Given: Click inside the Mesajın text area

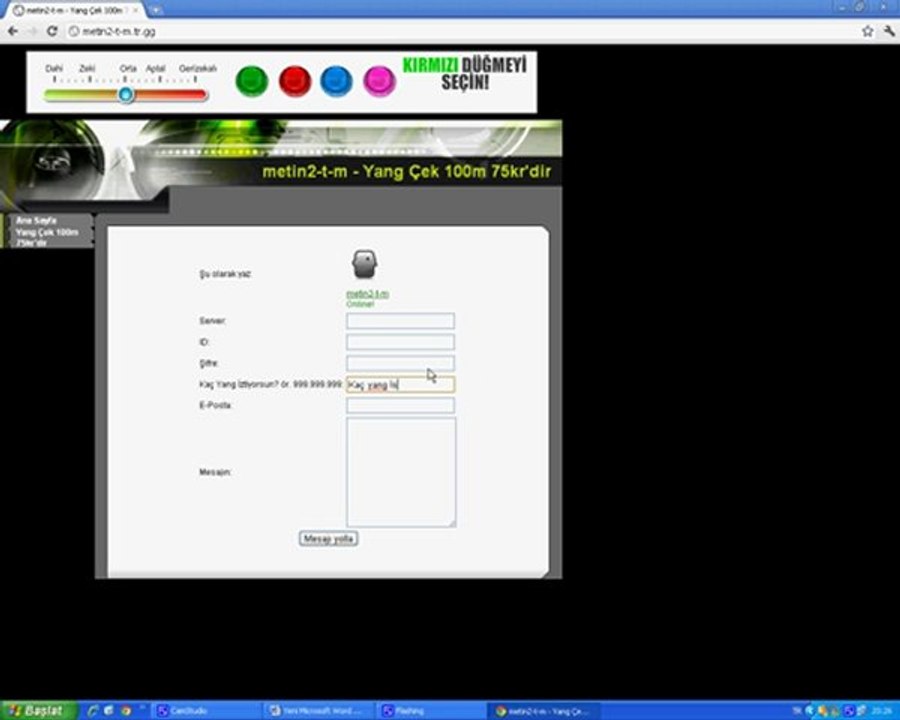Looking at the screenshot, I should pyautogui.click(x=401, y=472).
